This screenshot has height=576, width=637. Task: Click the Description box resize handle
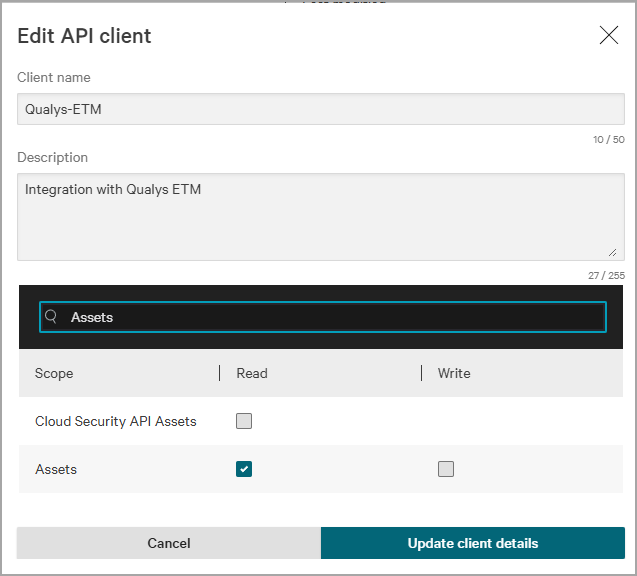tap(611, 254)
